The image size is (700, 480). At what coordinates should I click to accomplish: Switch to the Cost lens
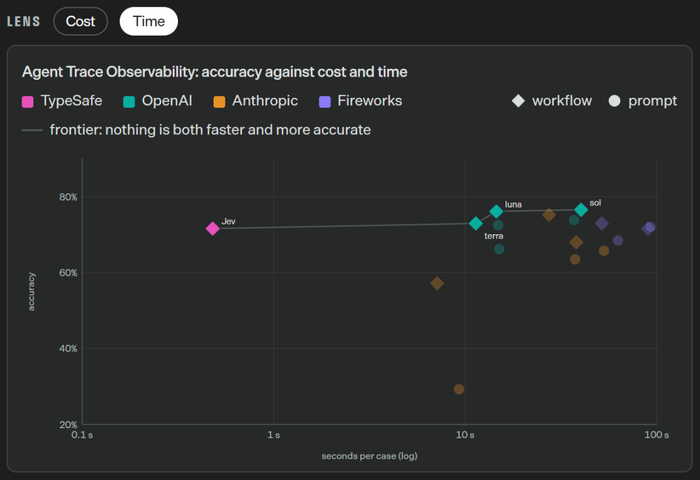click(x=80, y=21)
